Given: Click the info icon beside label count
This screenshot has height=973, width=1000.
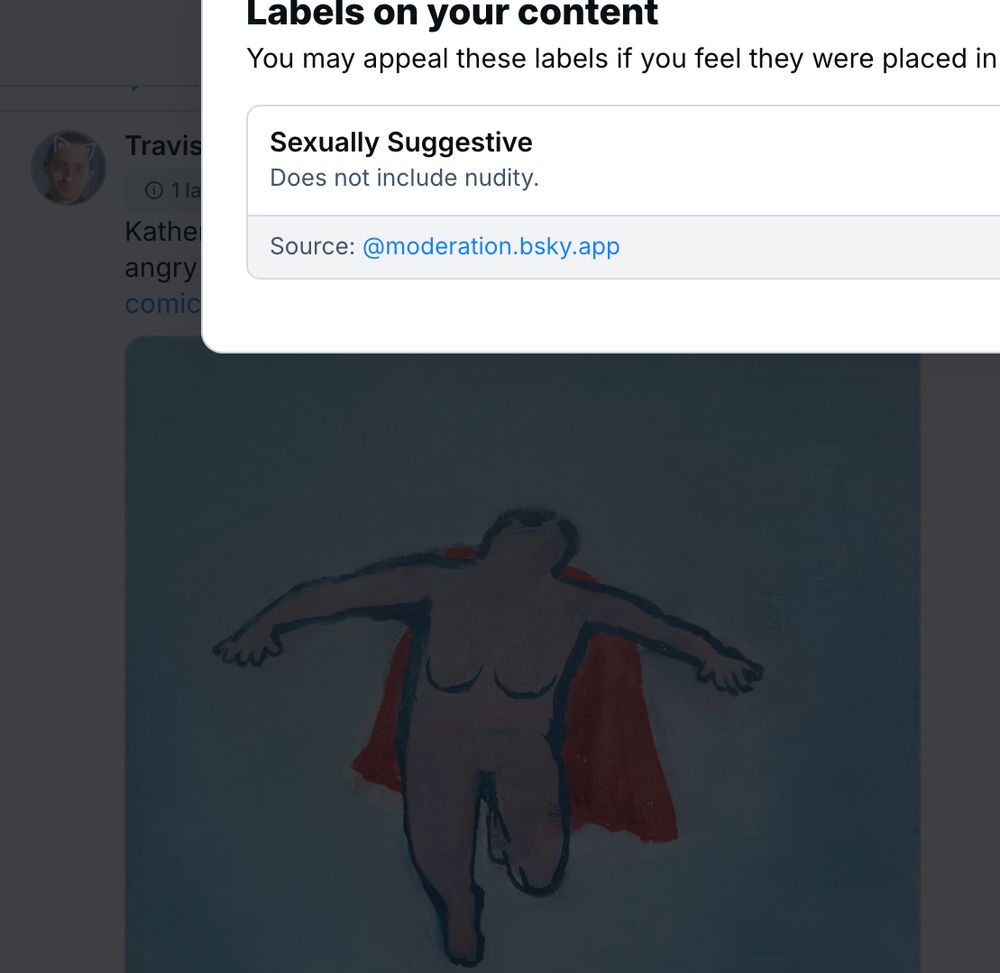Looking at the screenshot, I should [154, 190].
